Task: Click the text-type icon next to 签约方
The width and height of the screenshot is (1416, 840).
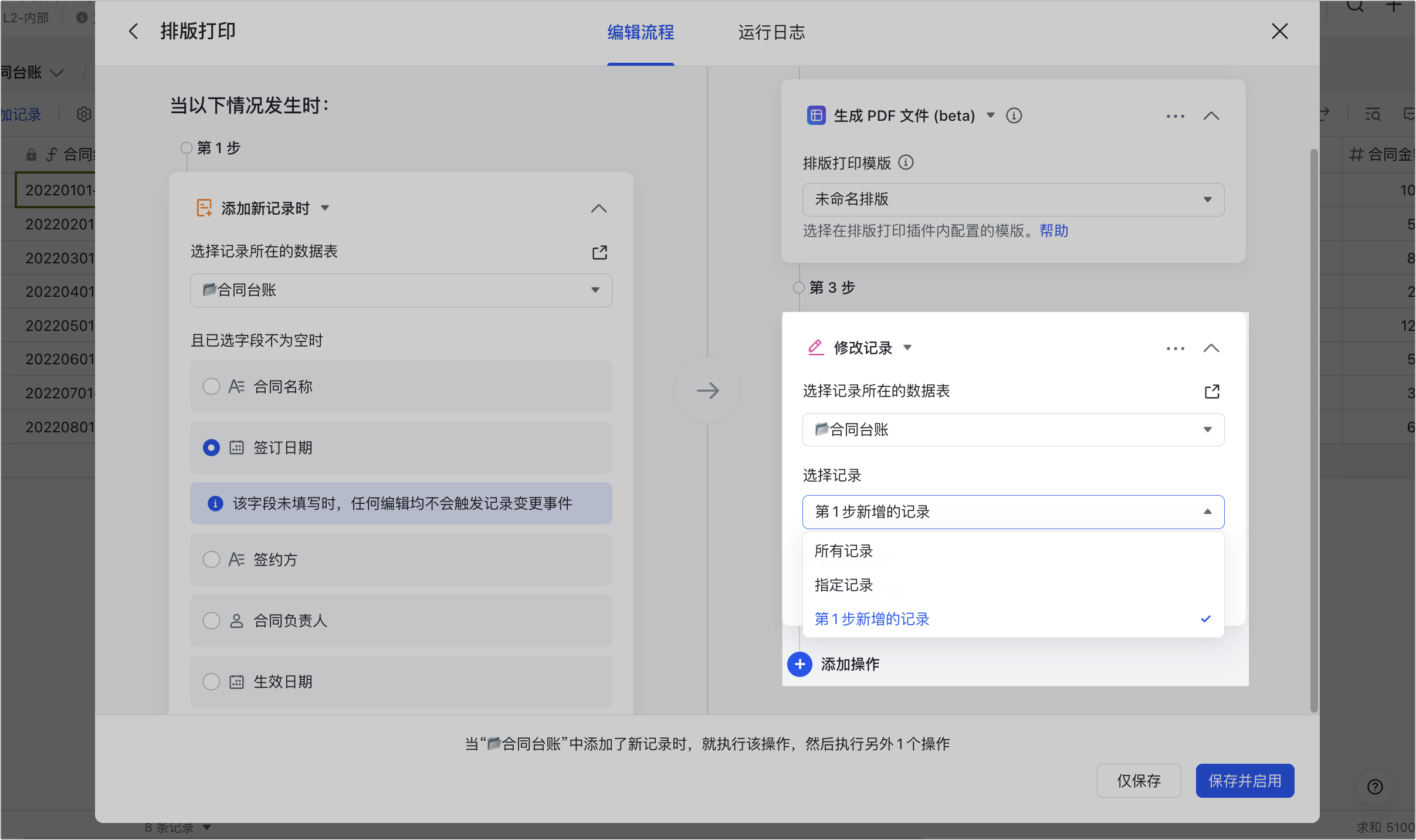Action: point(236,560)
